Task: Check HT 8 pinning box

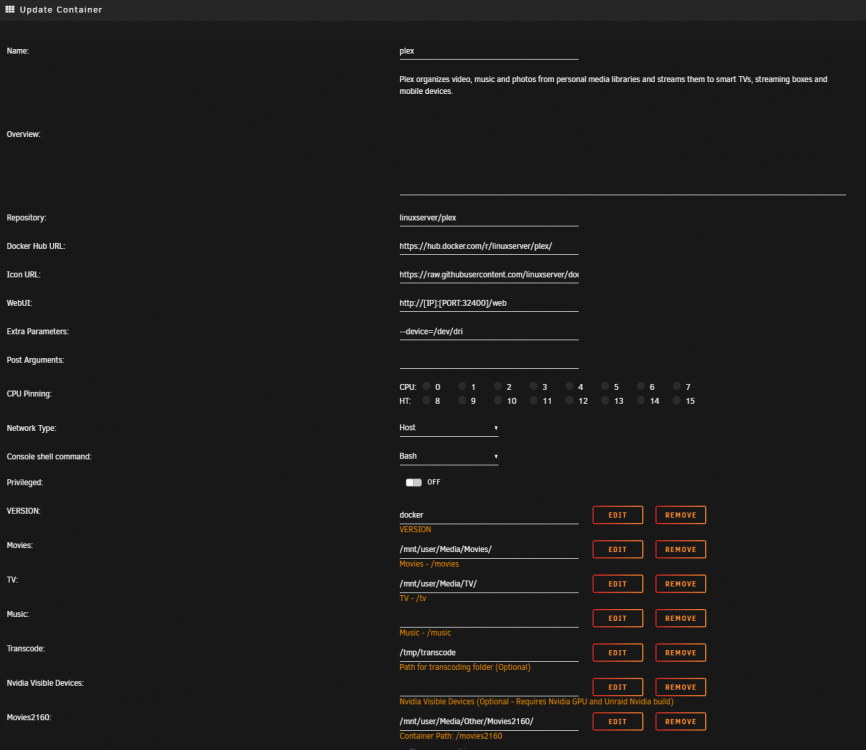Action: (426, 400)
